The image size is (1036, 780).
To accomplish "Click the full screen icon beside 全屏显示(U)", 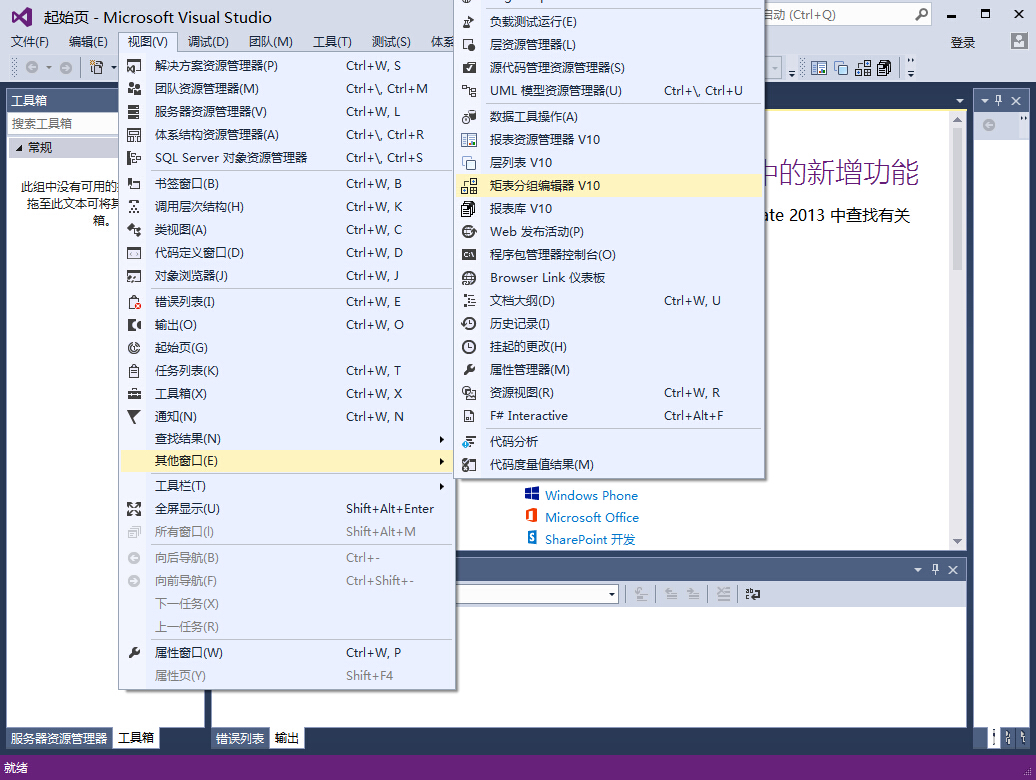I will pos(134,509).
